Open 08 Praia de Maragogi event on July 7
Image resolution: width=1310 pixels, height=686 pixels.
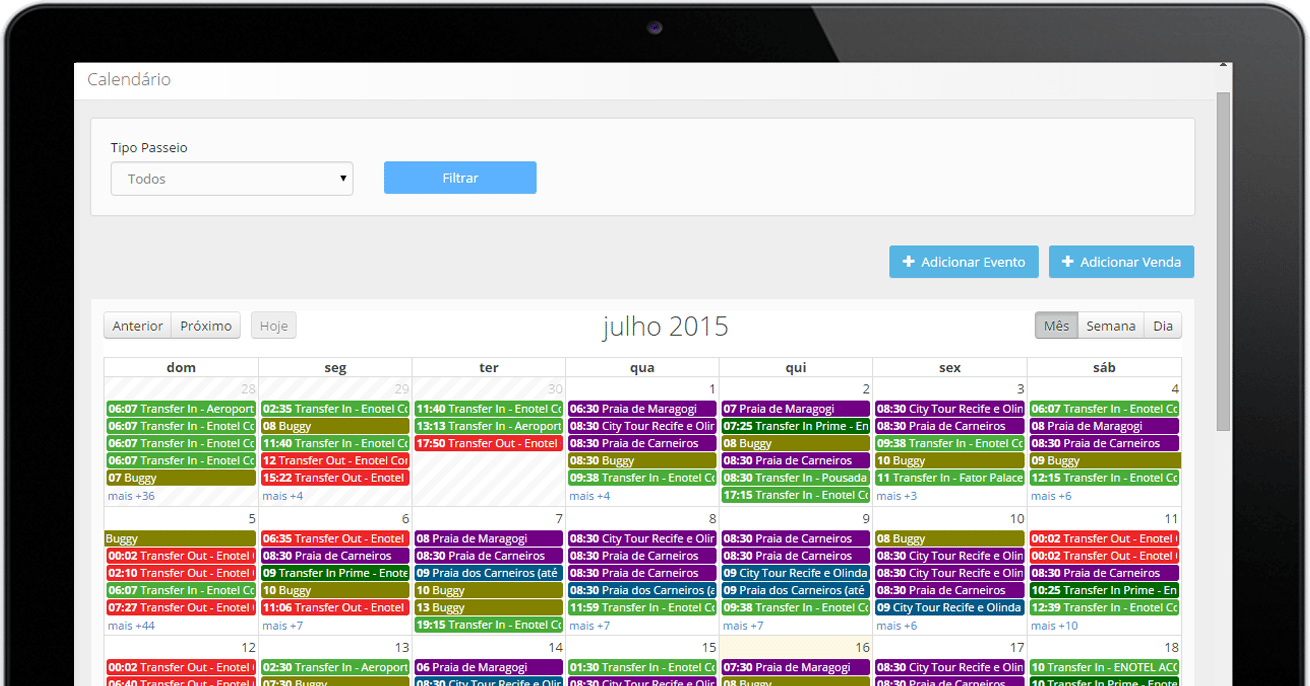pyautogui.click(x=488, y=539)
